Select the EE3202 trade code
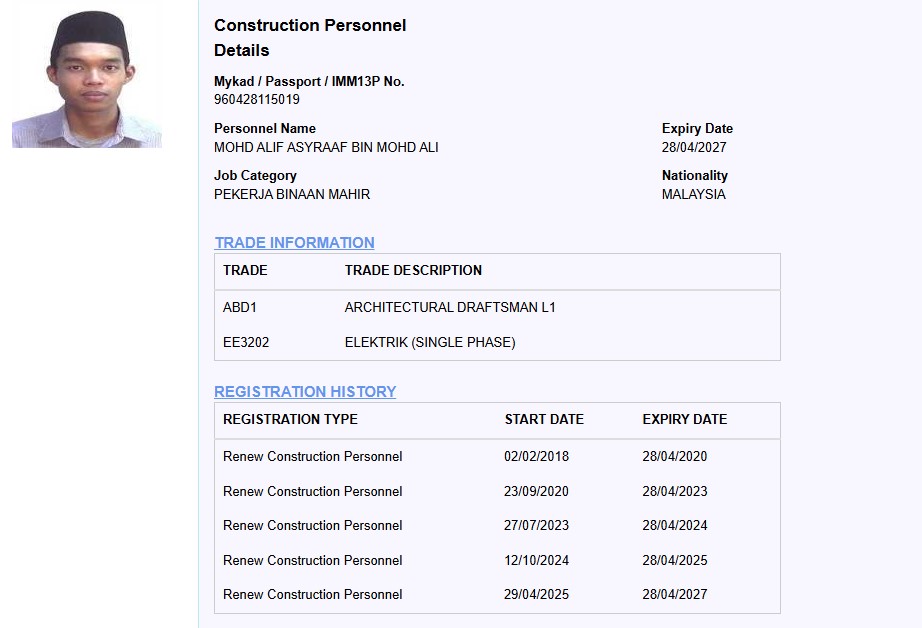Viewport: 922px width, 628px height. (246, 342)
